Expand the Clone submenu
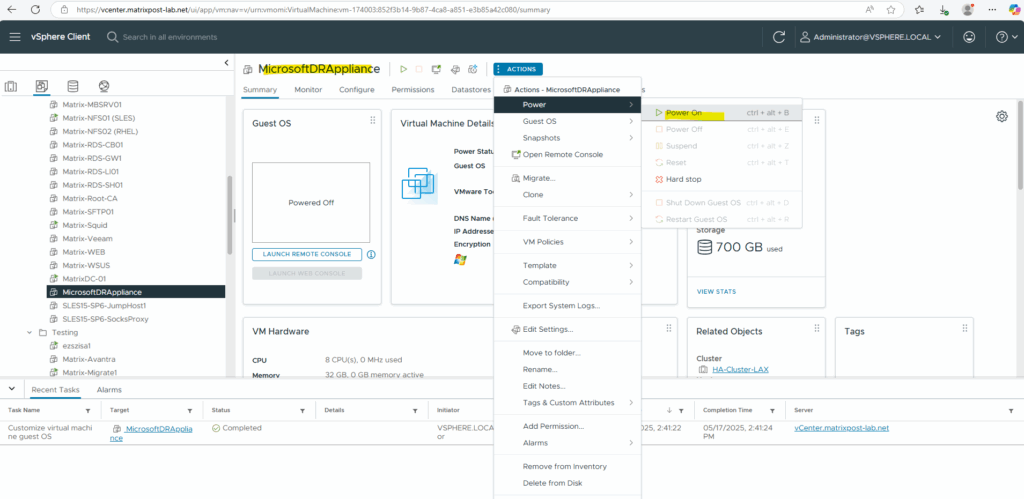1024x499 pixels. [x=568, y=195]
